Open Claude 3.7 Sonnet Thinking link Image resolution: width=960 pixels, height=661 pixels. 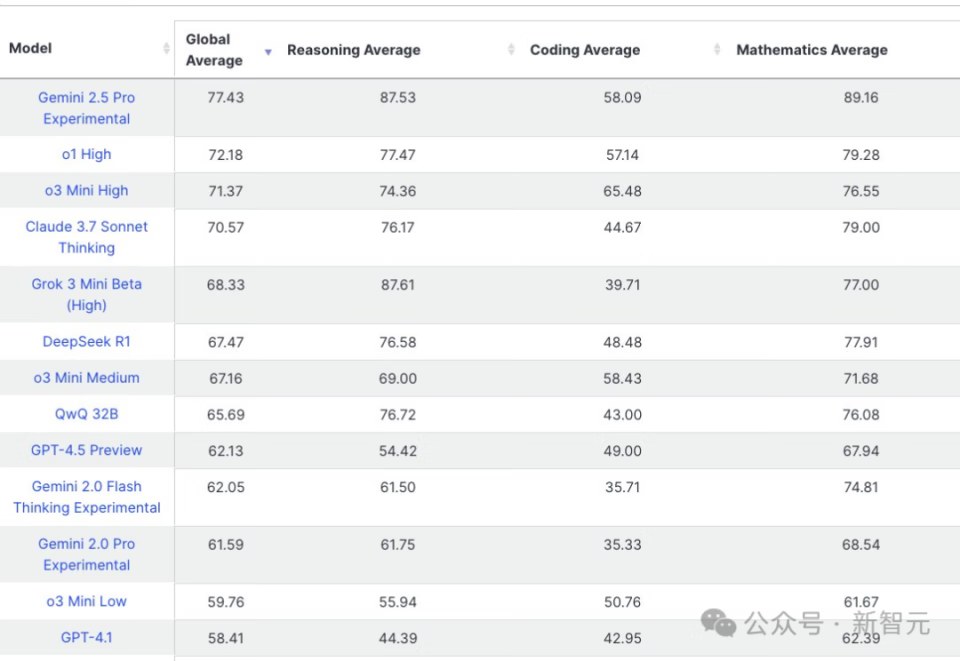[86, 237]
